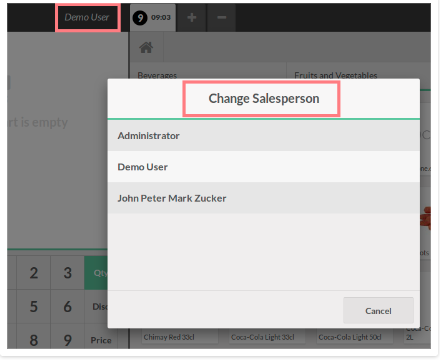
Task: Remove the current order with the minus button
Action: [x=222, y=18]
